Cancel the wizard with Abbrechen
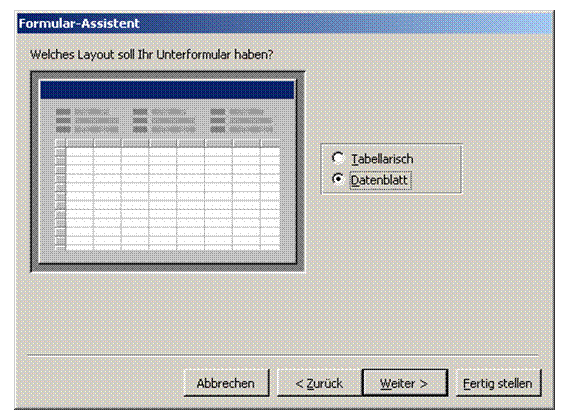 (x=226, y=383)
